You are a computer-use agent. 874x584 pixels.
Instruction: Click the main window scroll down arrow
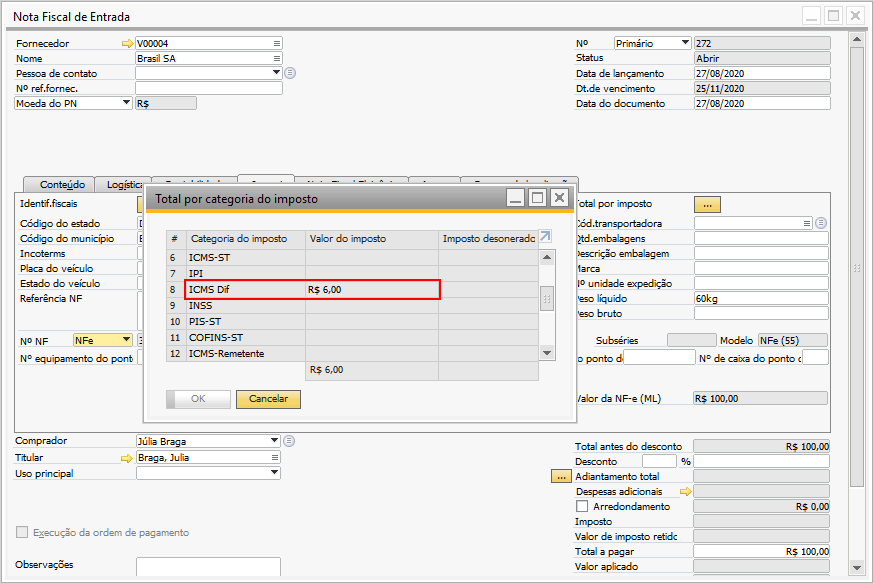tap(857, 568)
